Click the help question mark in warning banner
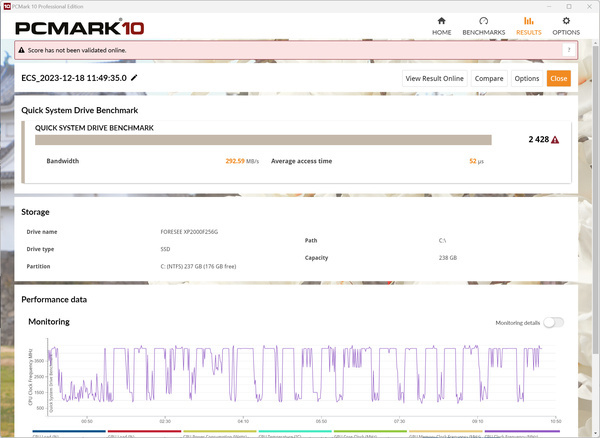This screenshot has height=438, width=600. pos(569,50)
